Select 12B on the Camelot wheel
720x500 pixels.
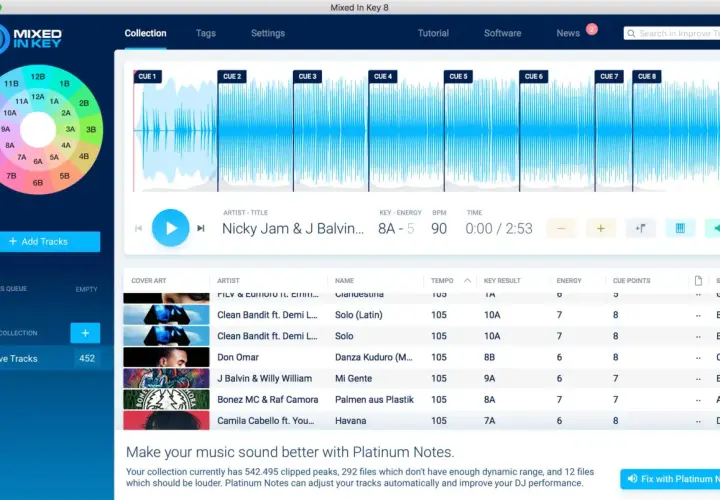38,77
